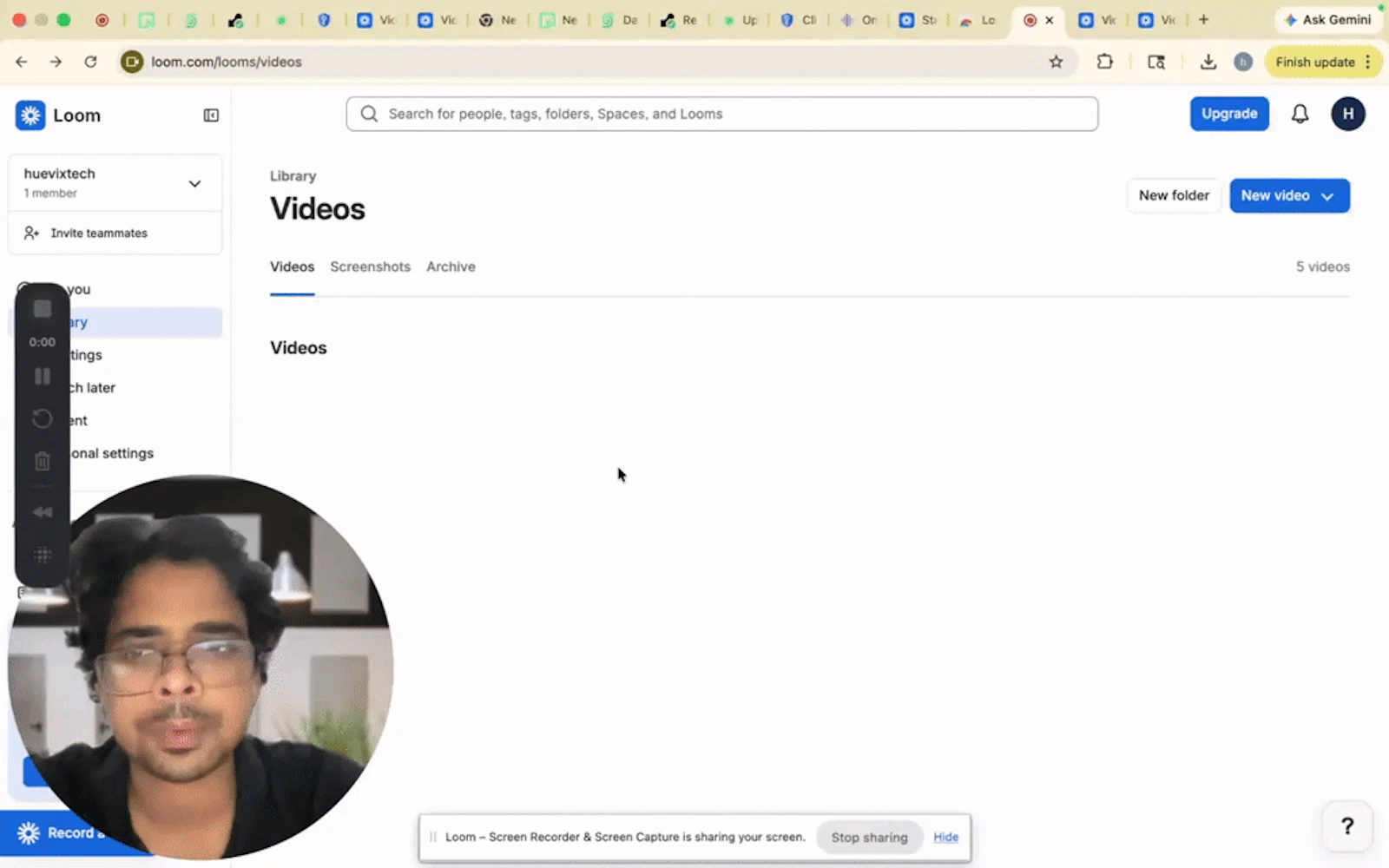
Task: Expand the huevixtech workspace switcher
Action: 194,183
